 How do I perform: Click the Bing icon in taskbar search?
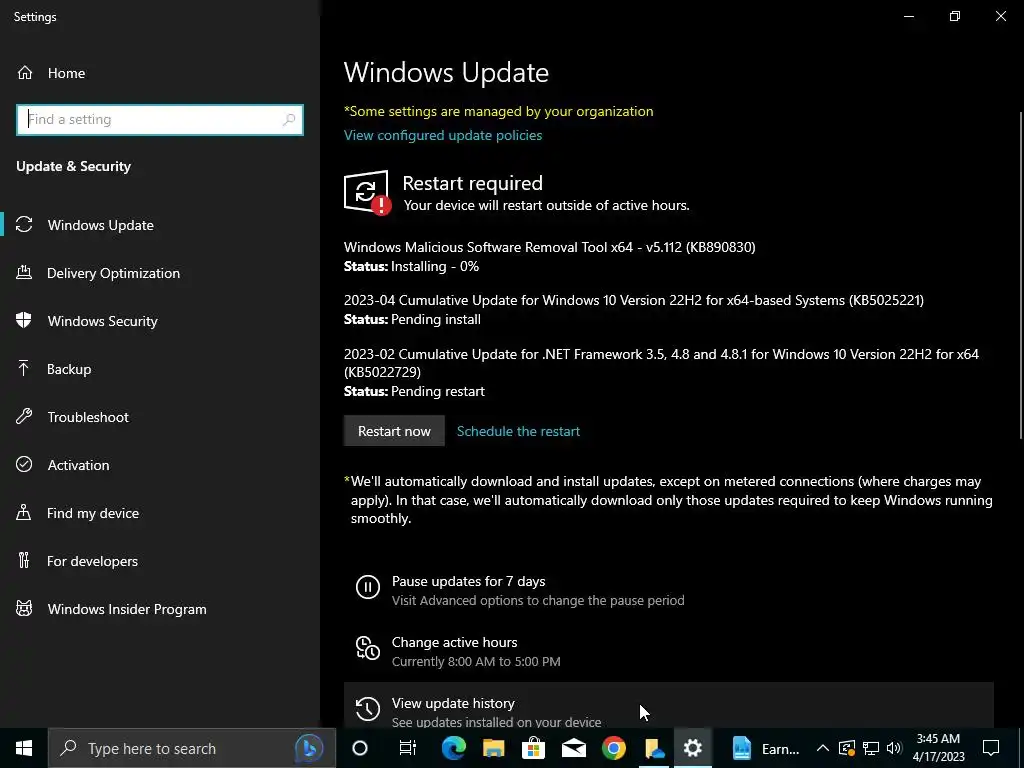point(309,748)
